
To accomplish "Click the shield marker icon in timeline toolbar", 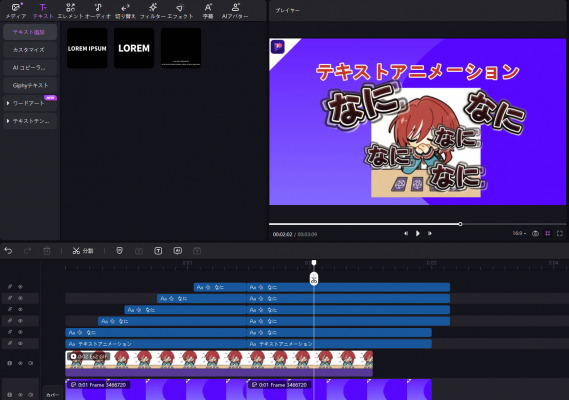I will (119, 251).
